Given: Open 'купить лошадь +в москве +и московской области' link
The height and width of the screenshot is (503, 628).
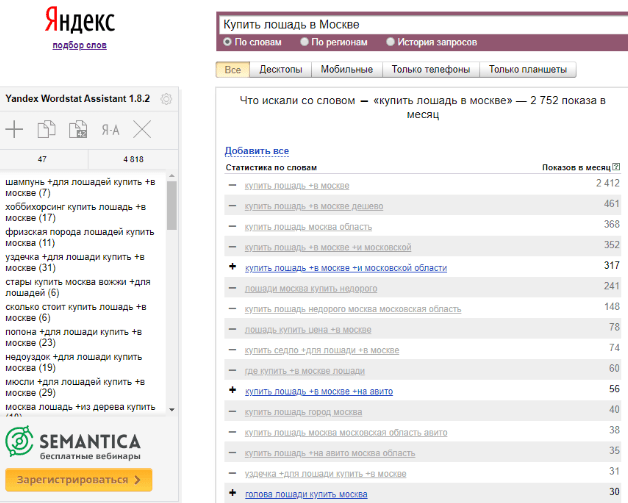Looking at the screenshot, I should coord(346,268).
